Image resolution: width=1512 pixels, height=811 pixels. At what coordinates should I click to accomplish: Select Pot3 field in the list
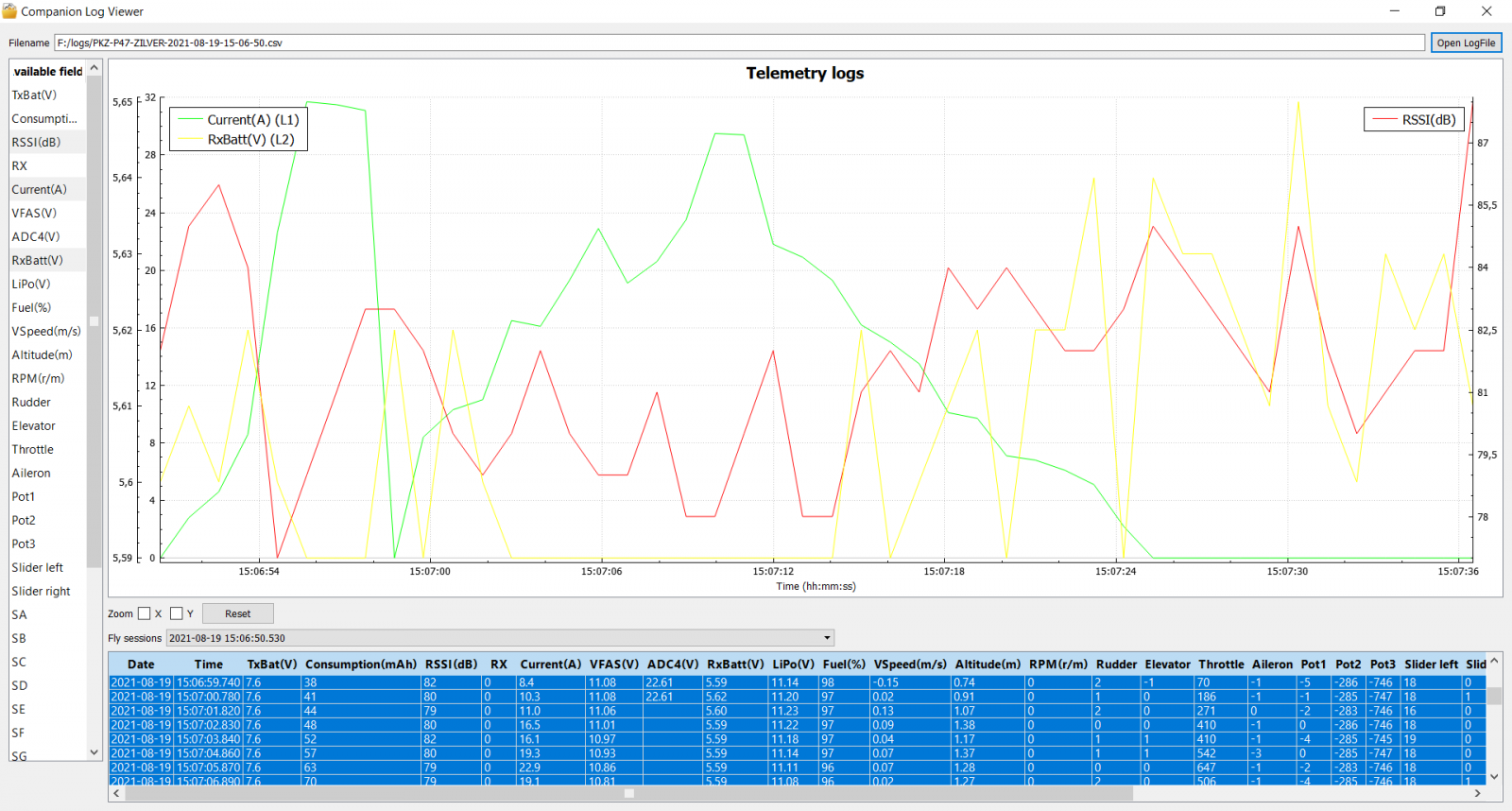click(47, 544)
